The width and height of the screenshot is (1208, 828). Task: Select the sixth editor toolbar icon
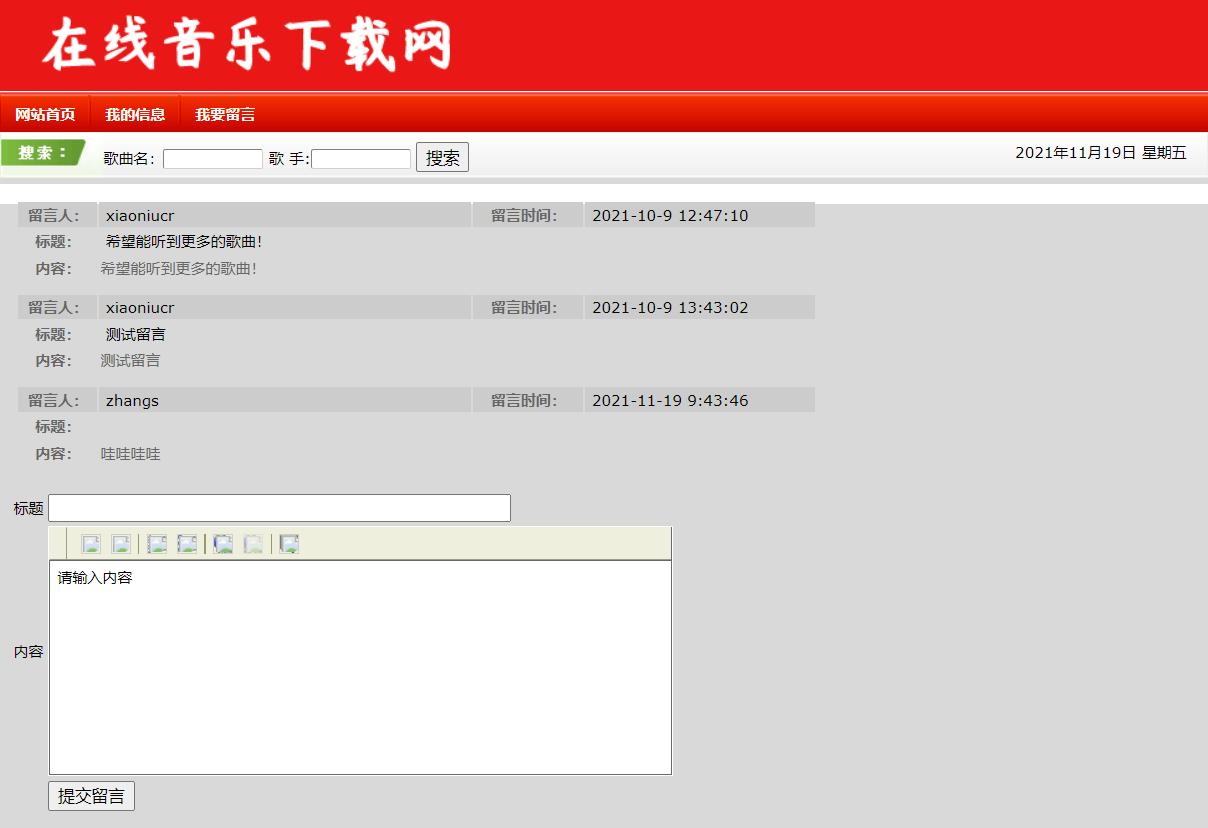tap(251, 543)
